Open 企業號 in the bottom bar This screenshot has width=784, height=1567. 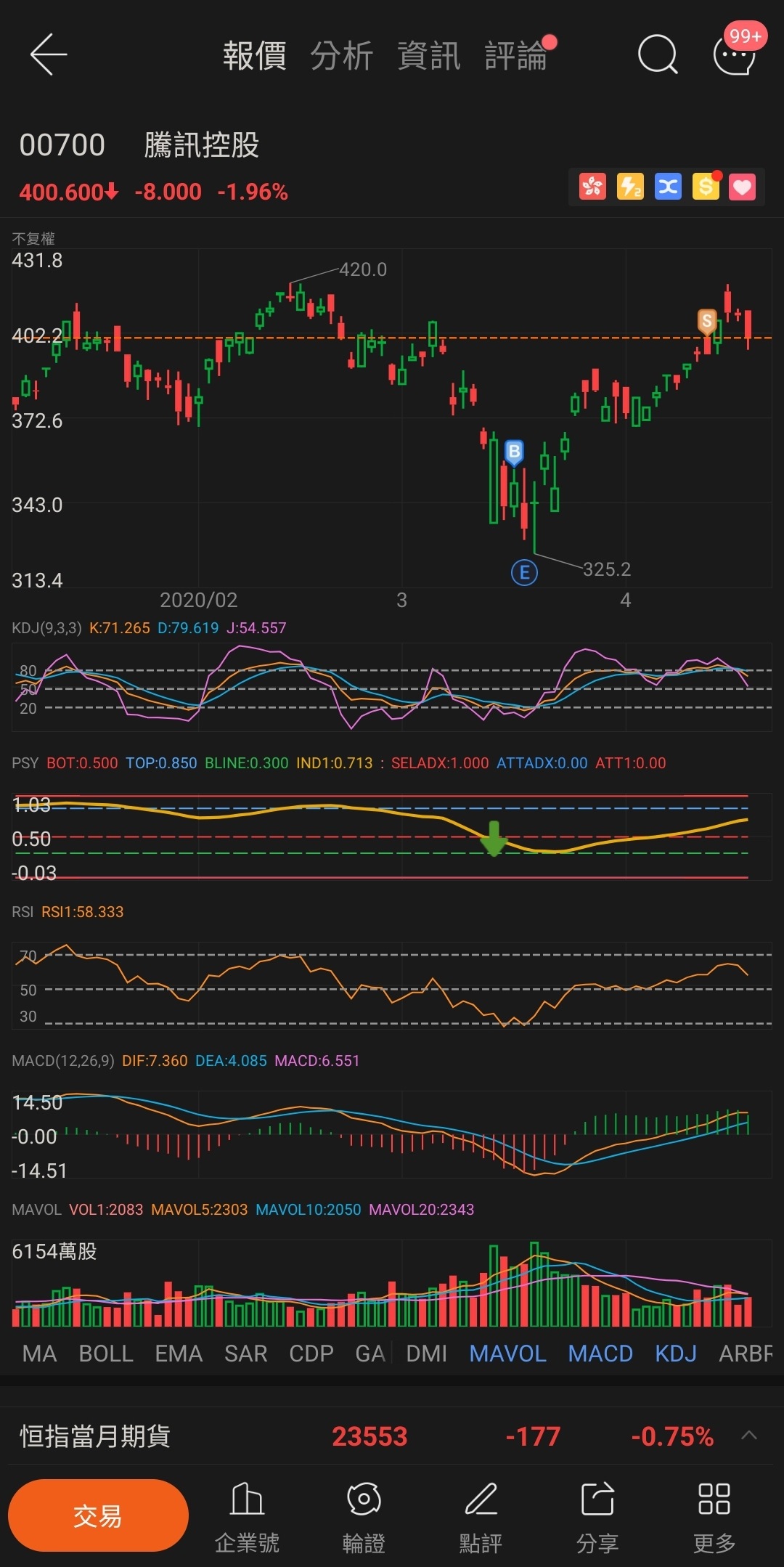point(247,1516)
